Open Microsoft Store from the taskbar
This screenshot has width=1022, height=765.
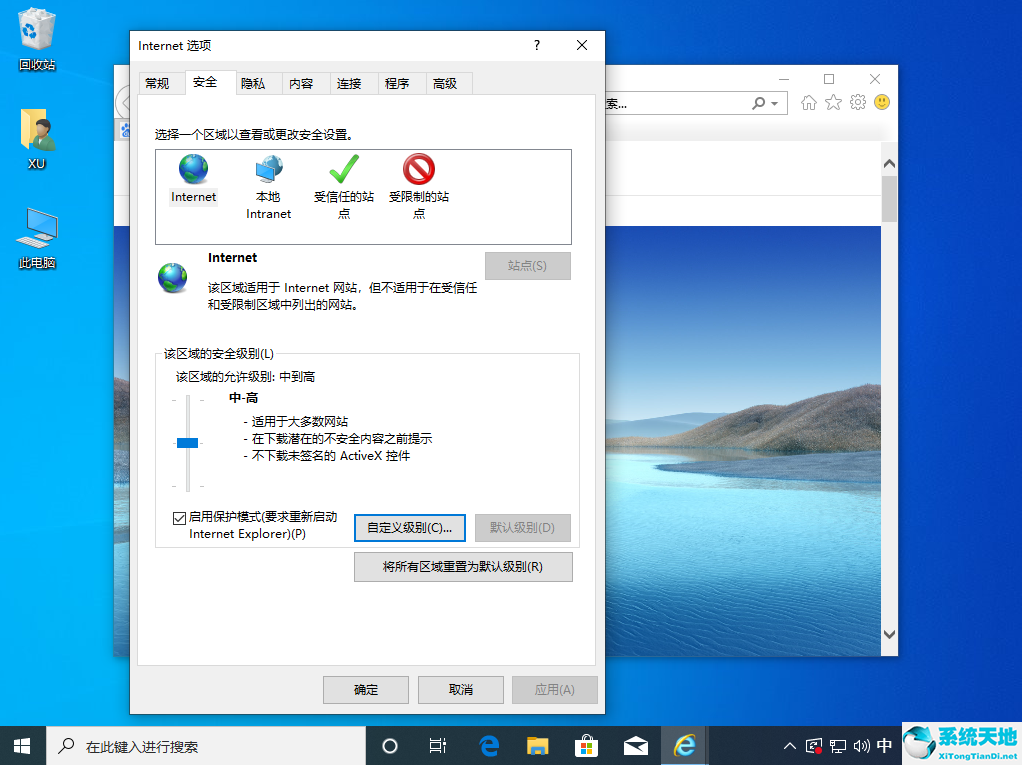586,745
